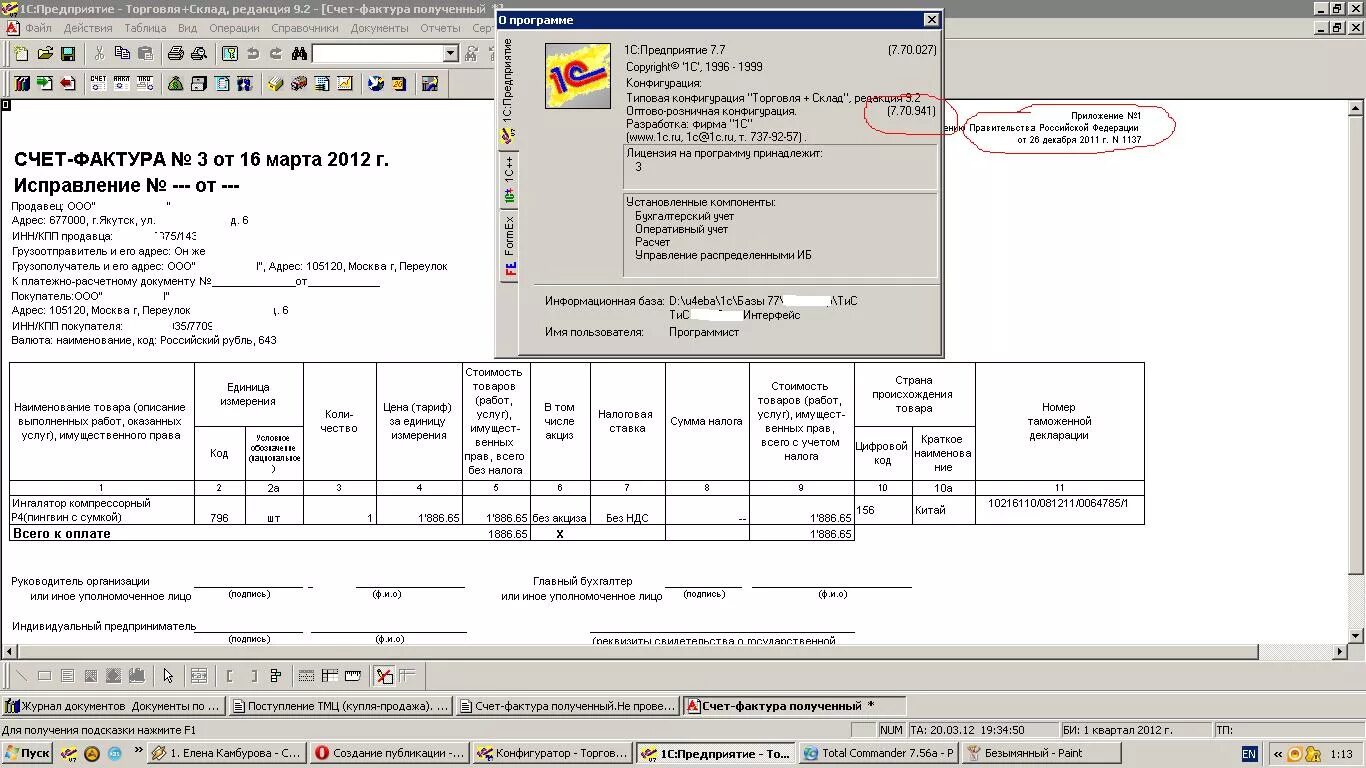Switch to Журнал документов window tab
The width and height of the screenshot is (1366, 768).
(114, 706)
